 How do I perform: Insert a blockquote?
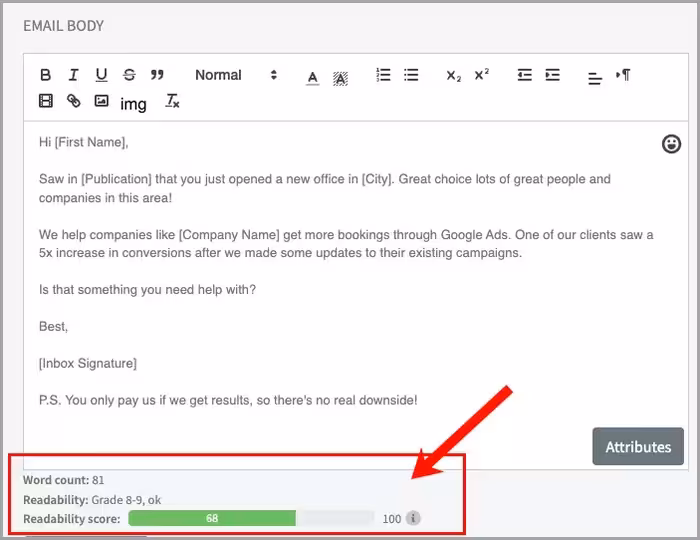point(157,75)
